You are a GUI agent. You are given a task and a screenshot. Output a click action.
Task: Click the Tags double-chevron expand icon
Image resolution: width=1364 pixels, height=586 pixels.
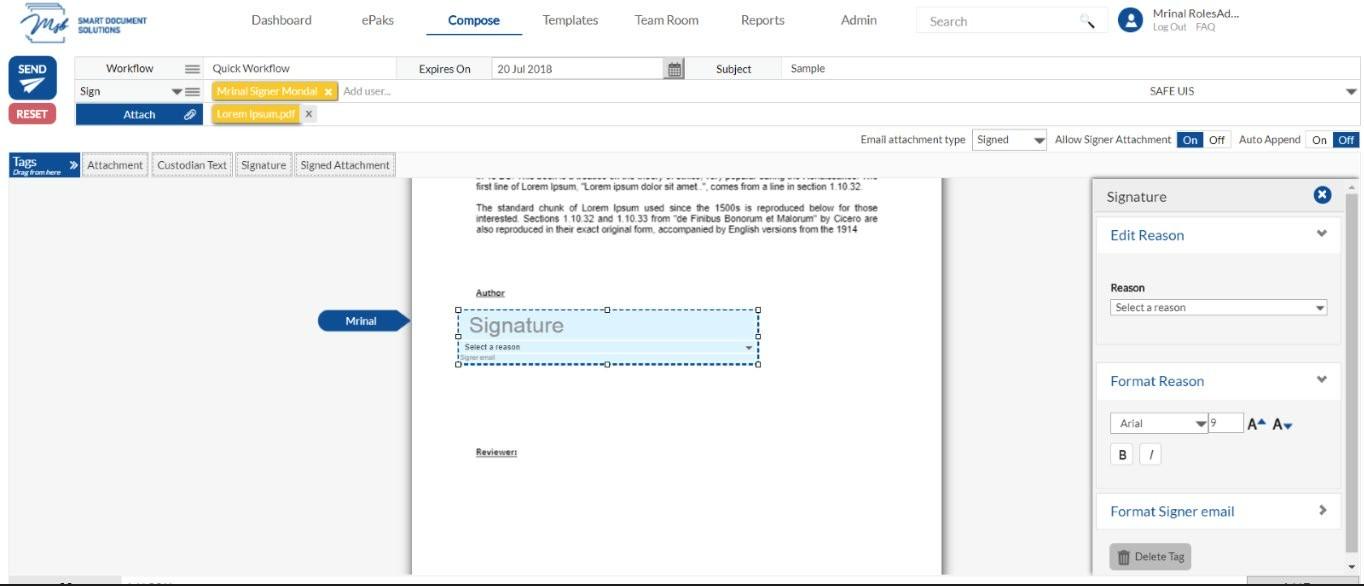click(73, 165)
